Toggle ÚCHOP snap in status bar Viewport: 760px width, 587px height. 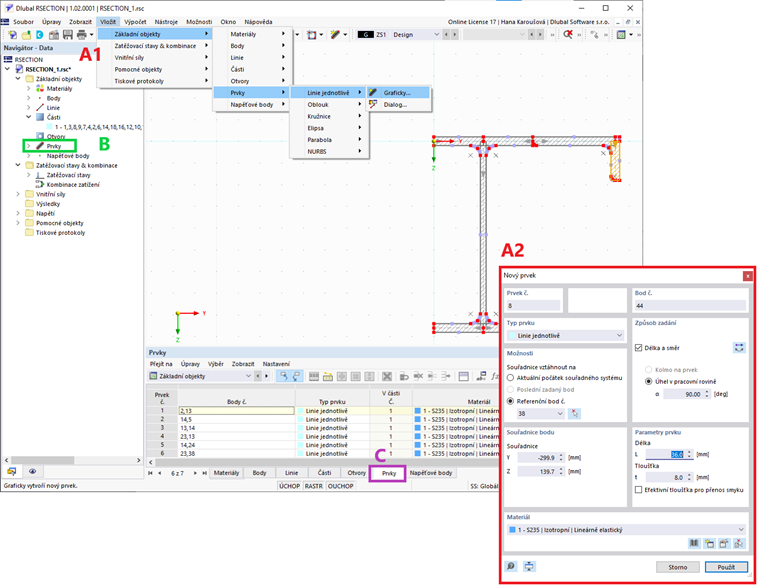click(x=289, y=486)
